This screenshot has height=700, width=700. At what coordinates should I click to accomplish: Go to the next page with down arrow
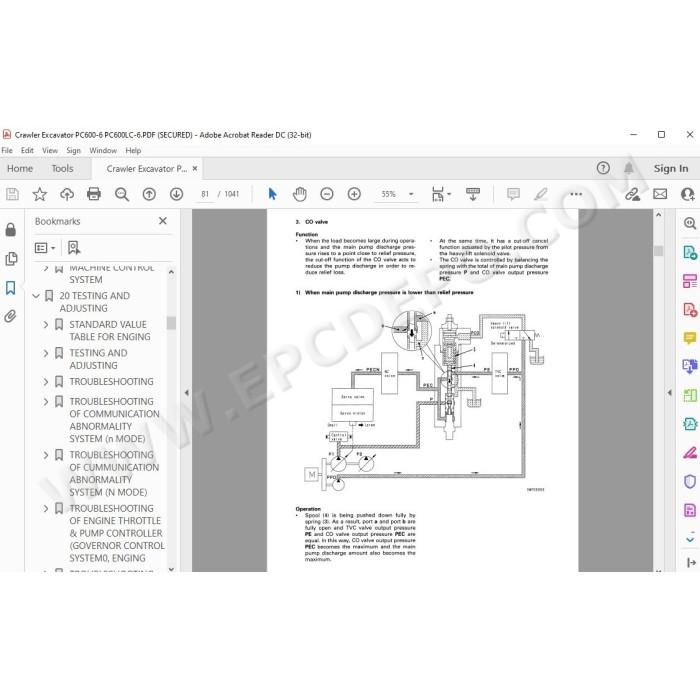(x=176, y=194)
